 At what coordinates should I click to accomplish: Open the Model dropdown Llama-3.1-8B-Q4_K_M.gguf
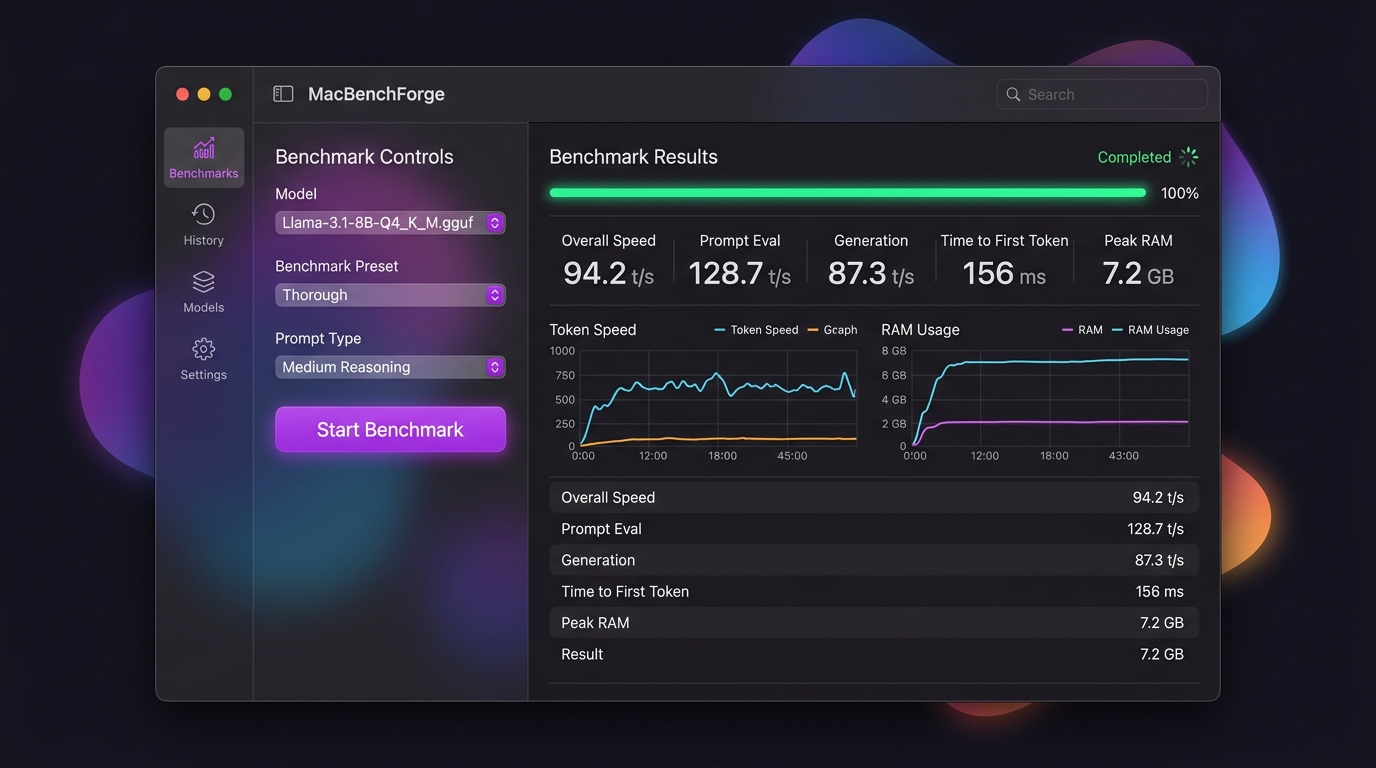click(x=390, y=223)
